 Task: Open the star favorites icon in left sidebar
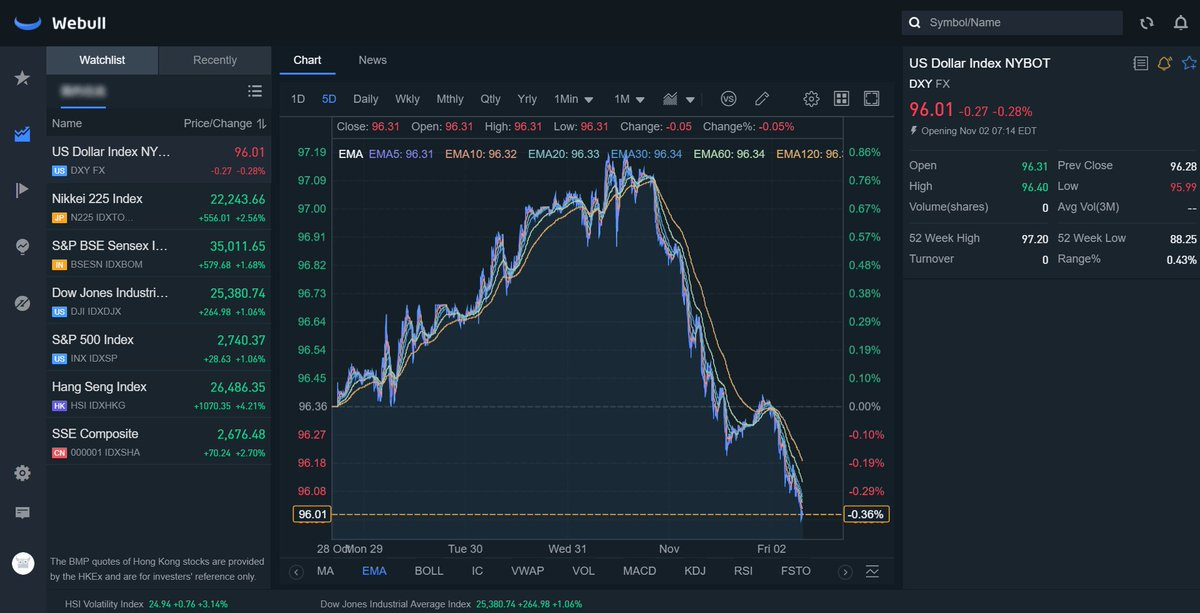22,78
